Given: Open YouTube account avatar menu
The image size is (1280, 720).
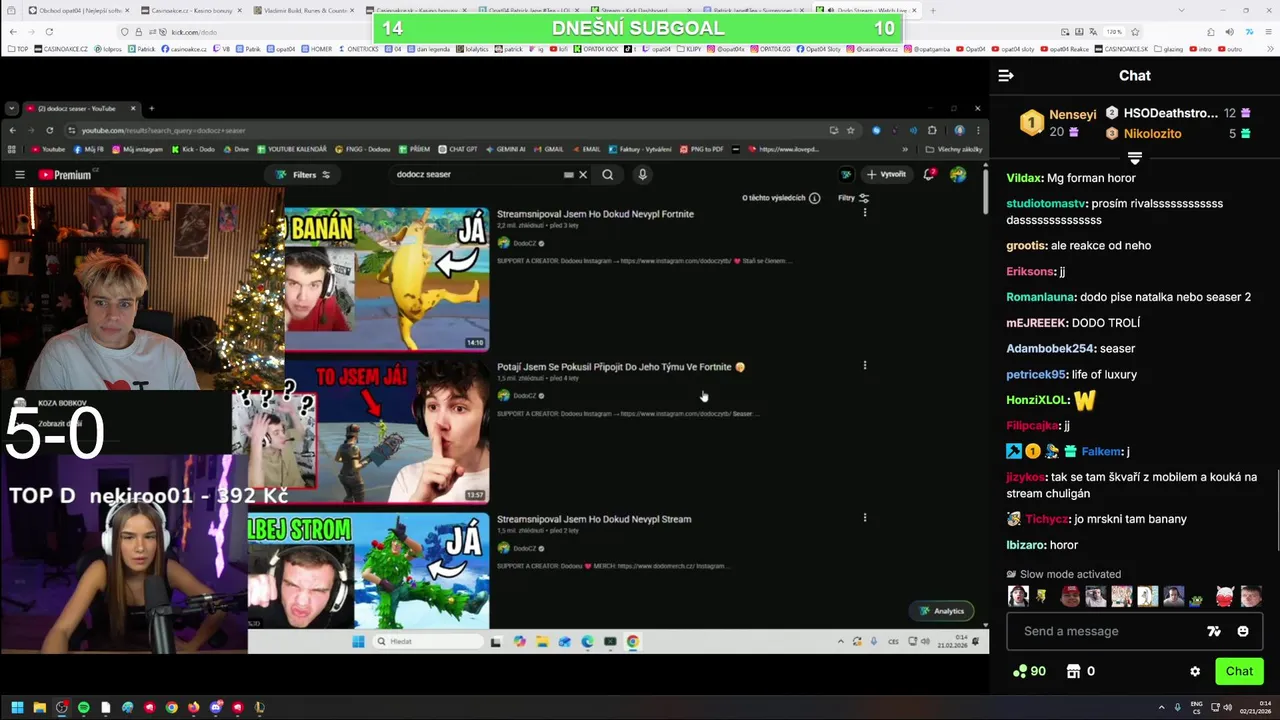Looking at the screenshot, I should (x=958, y=174).
